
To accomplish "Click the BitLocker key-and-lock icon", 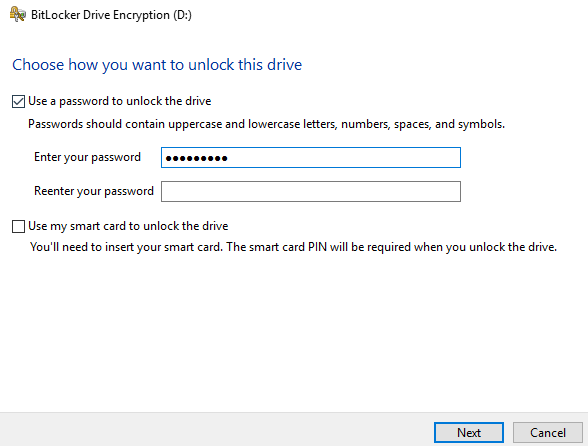I will click(x=18, y=14).
